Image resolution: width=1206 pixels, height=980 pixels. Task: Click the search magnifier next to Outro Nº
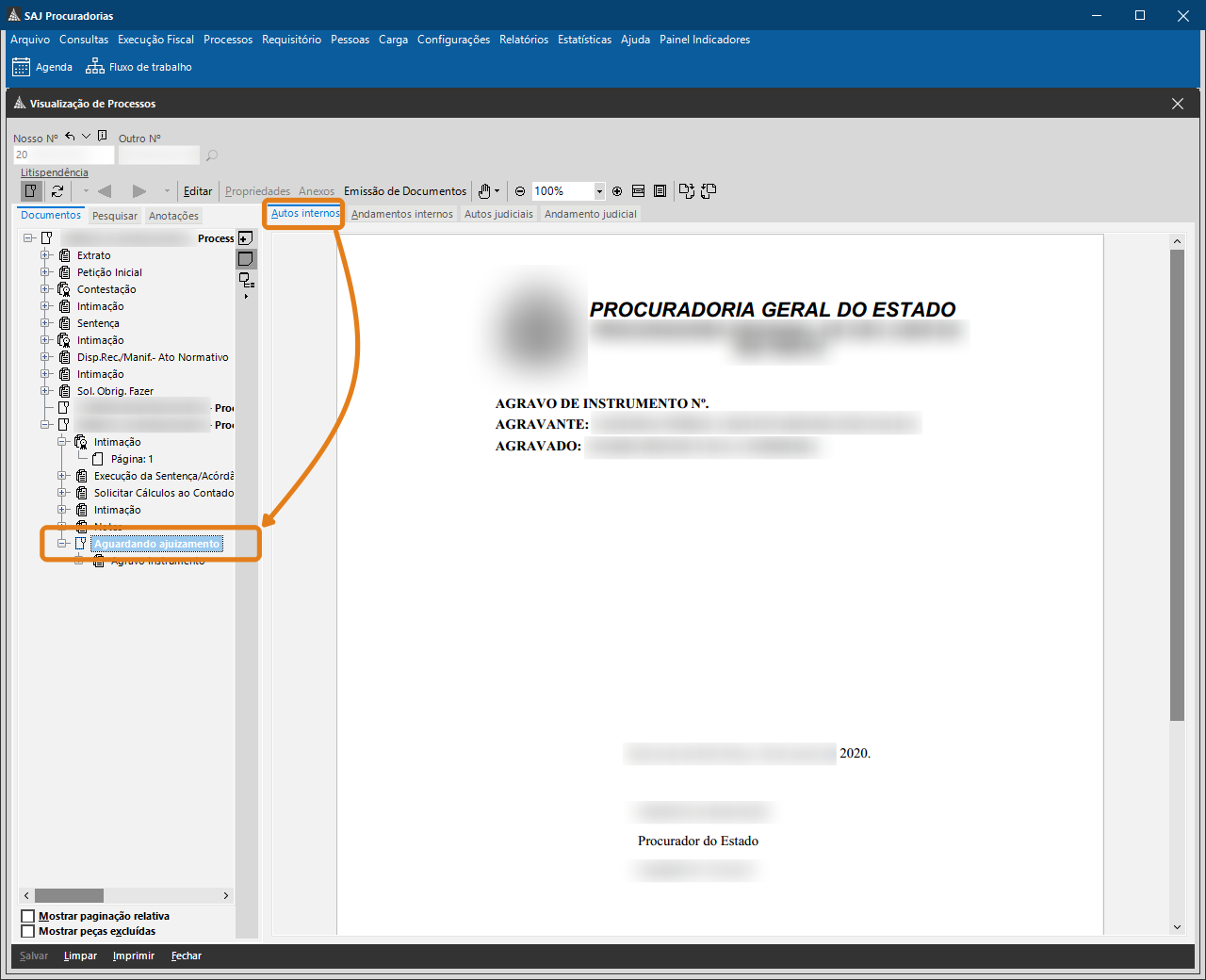(212, 155)
